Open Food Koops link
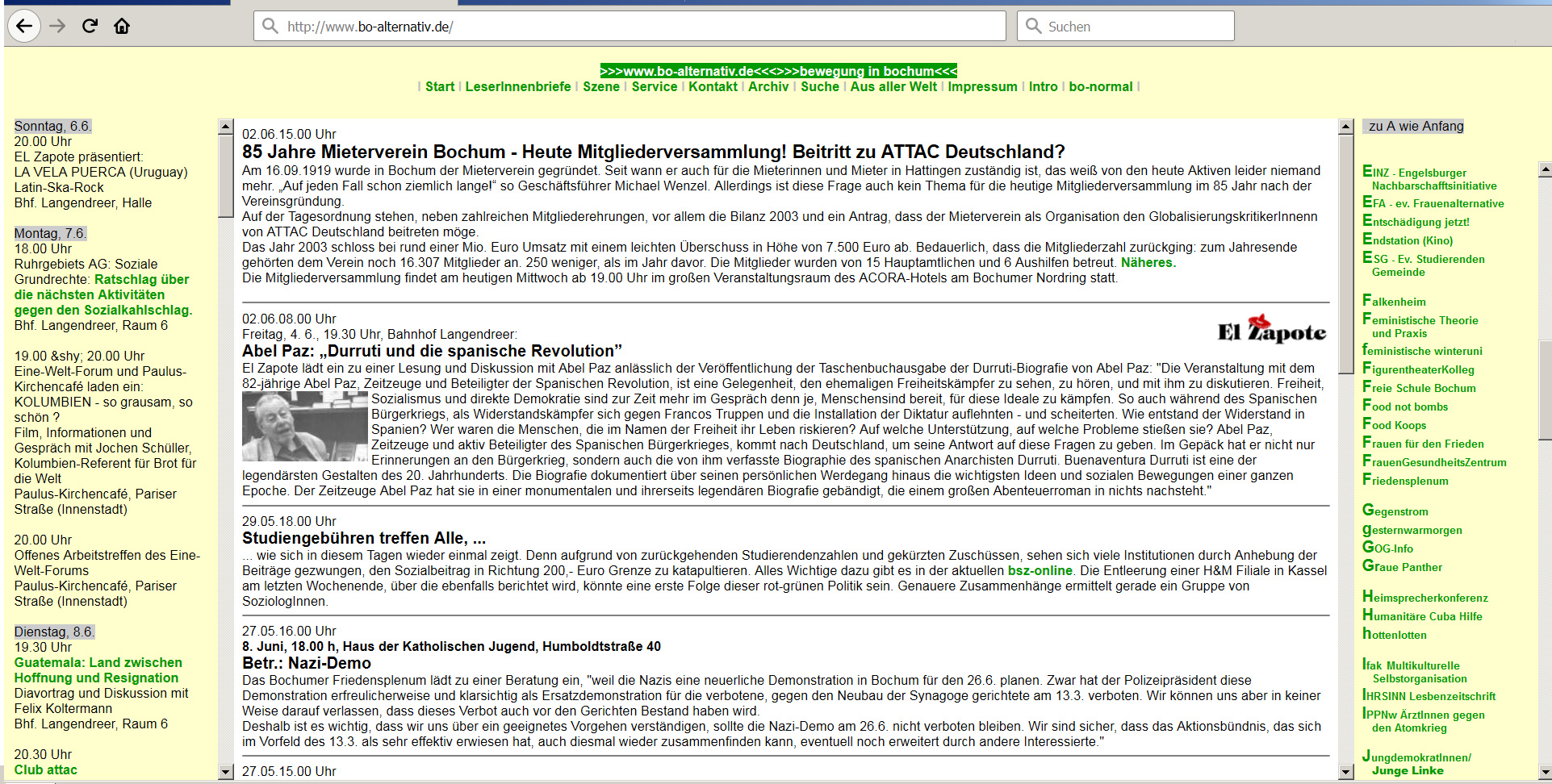The height and width of the screenshot is (784, 1552). coord(1394,424)
